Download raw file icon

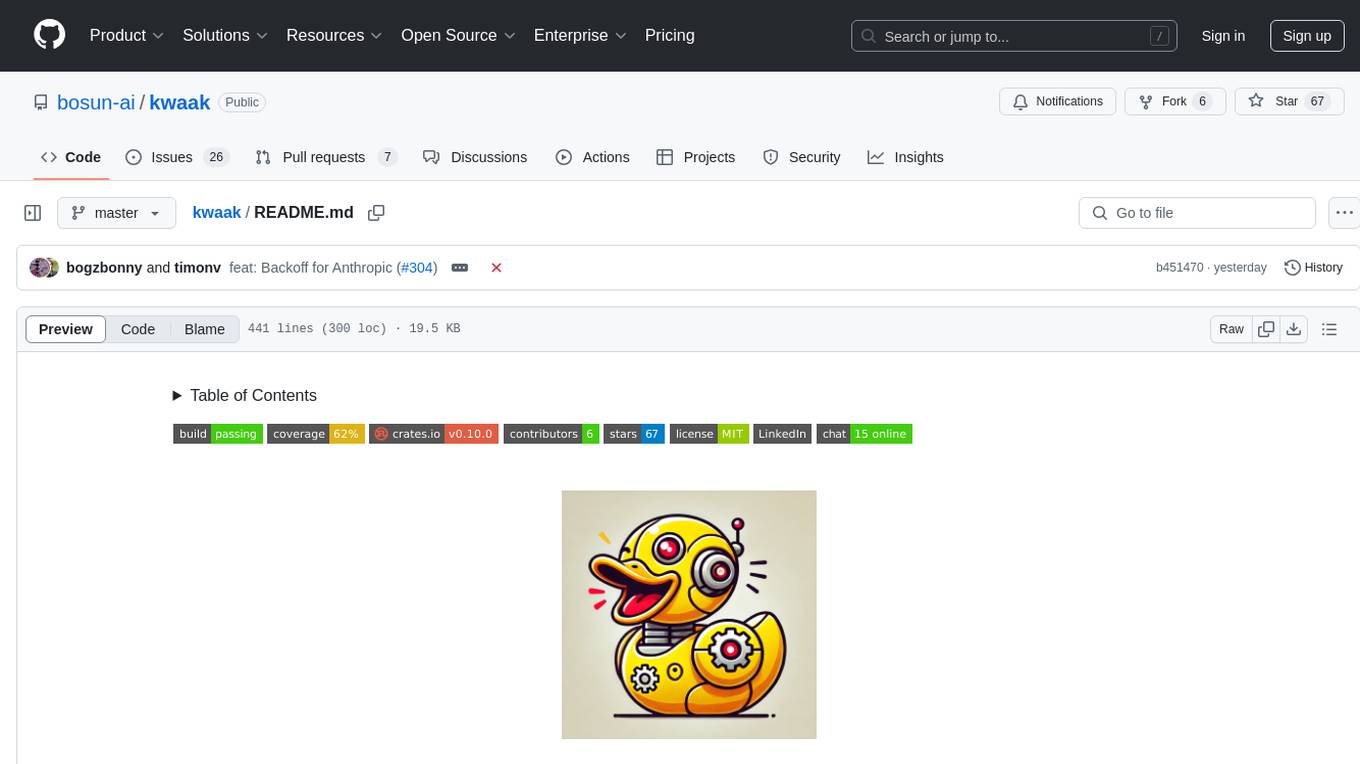[x=1294, y=329]
